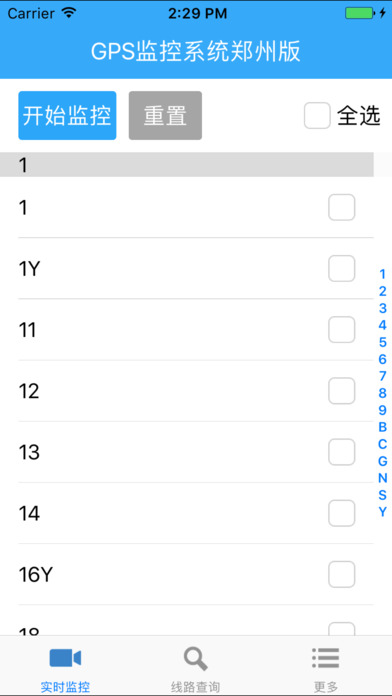The width and height of the screenshot is (392, 696).
Task: Tap the 线路查询 magnifier icon
Action: 195,659
